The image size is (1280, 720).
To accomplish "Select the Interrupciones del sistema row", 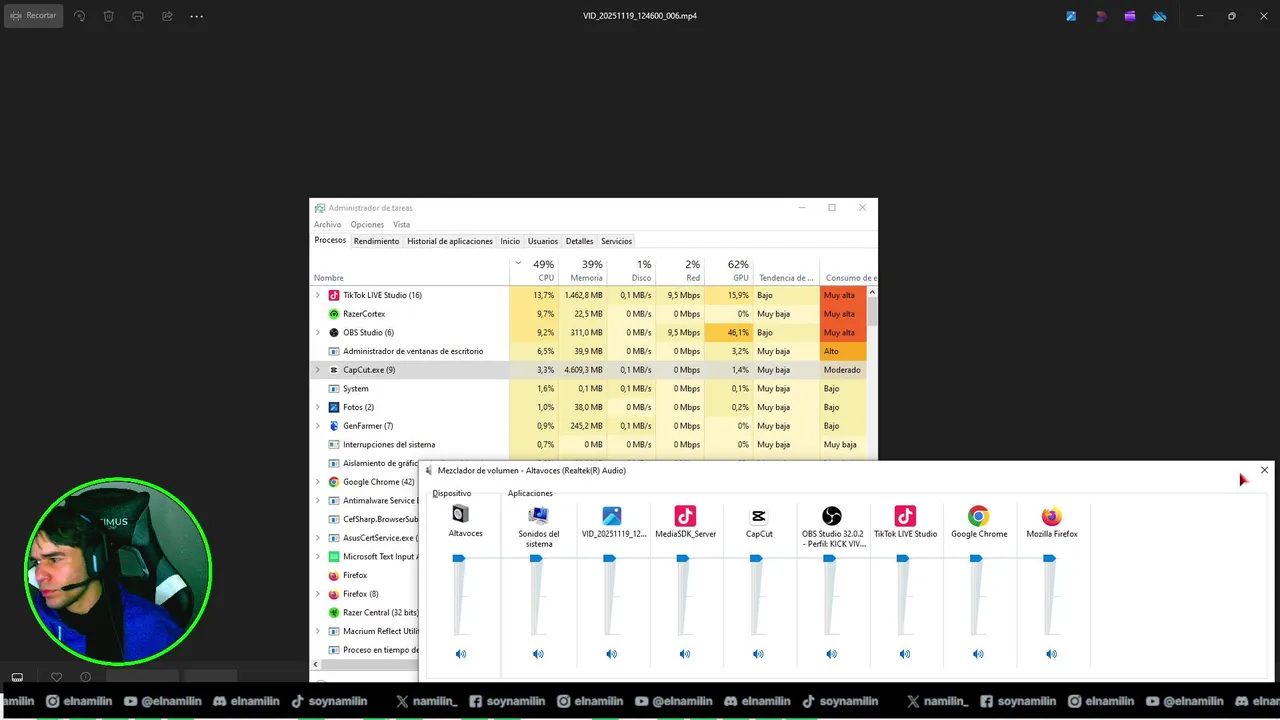I will point(590,445).
